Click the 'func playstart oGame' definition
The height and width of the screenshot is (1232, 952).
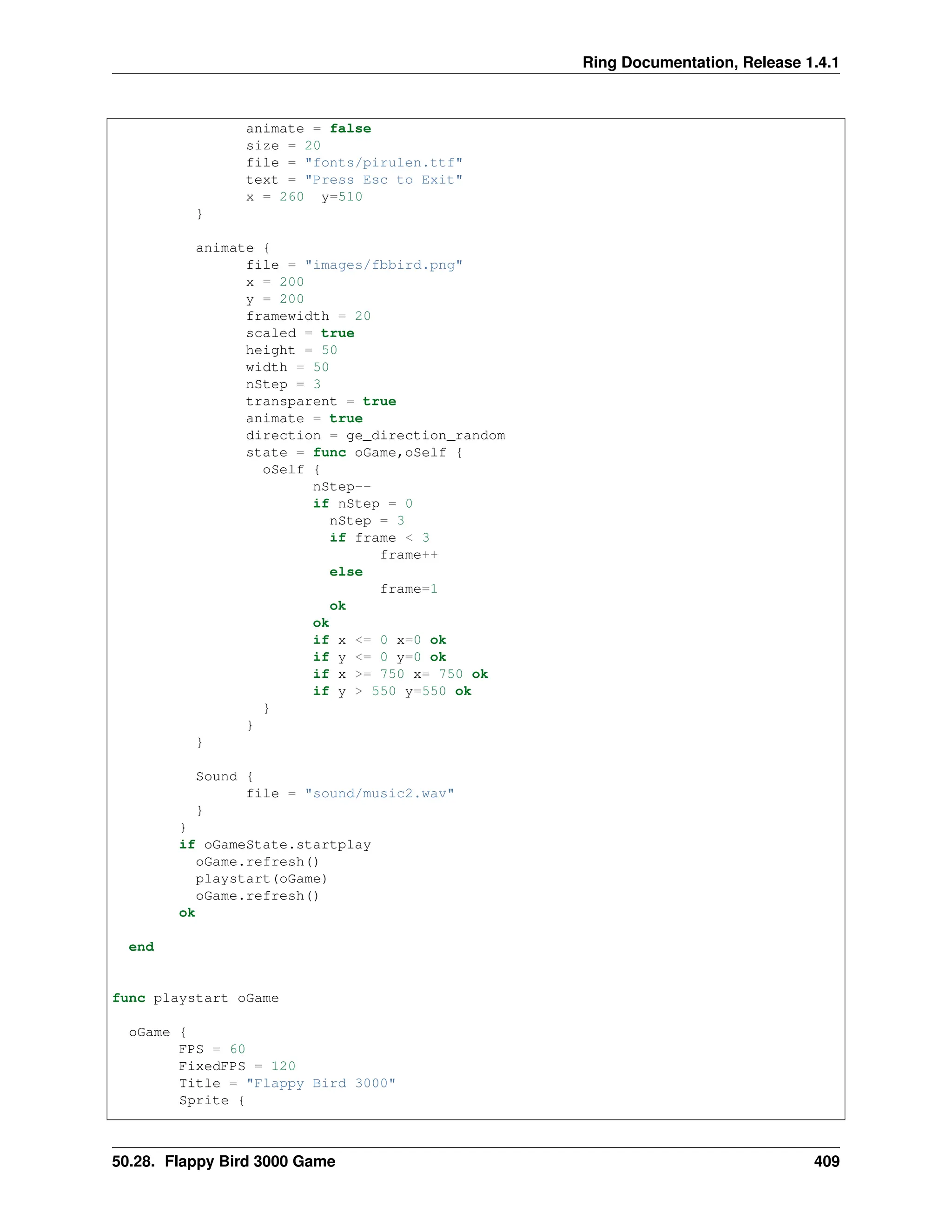click(195, 998)
